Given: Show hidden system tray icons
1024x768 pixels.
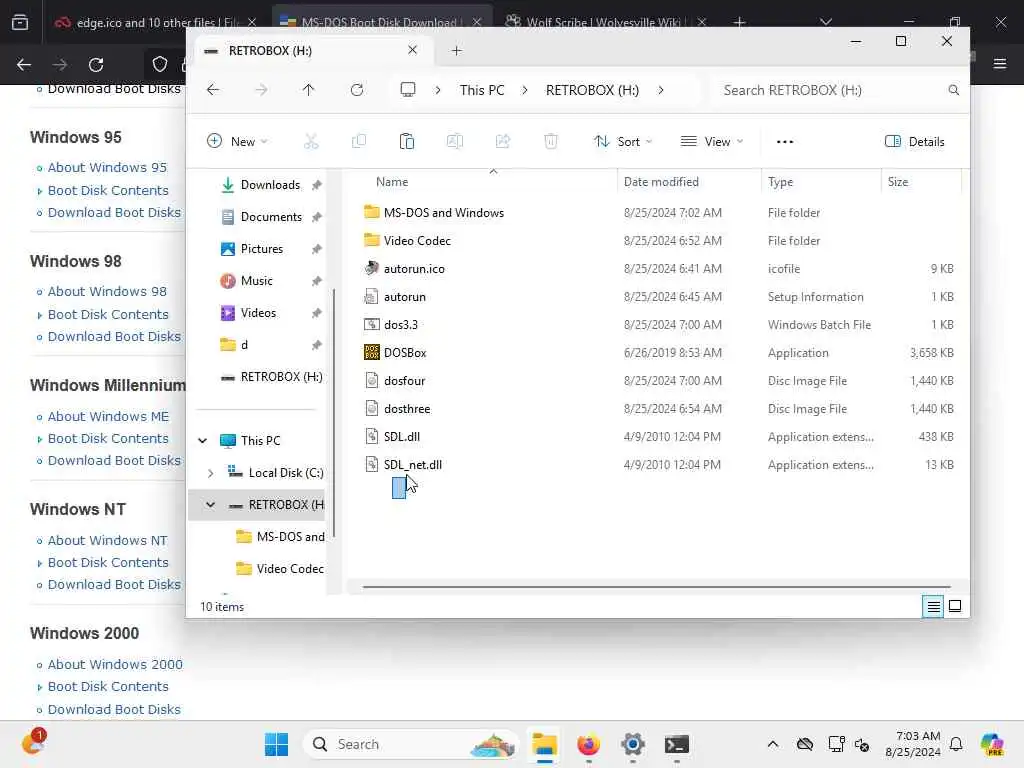Looking at the screenshot, I should pyautogui.click(x=773, y=744).
